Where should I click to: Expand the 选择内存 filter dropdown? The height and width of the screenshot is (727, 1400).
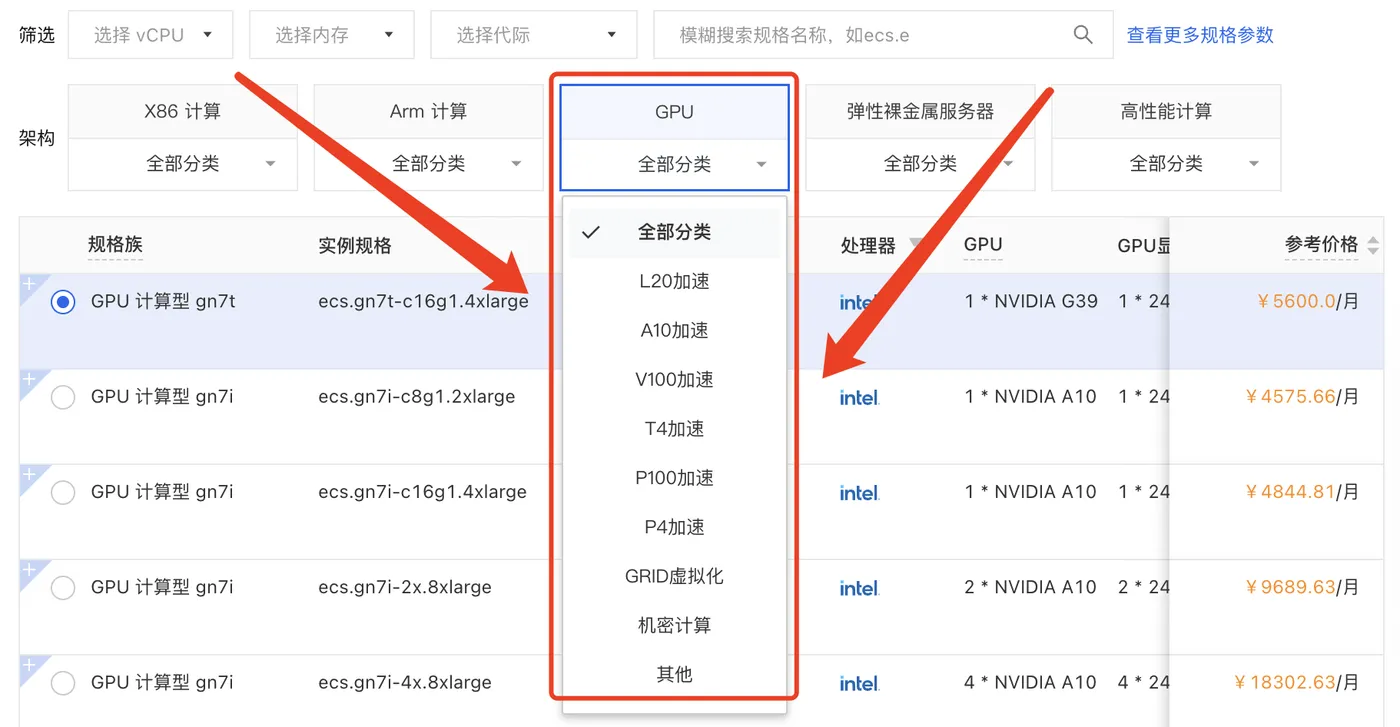[331, 33]
